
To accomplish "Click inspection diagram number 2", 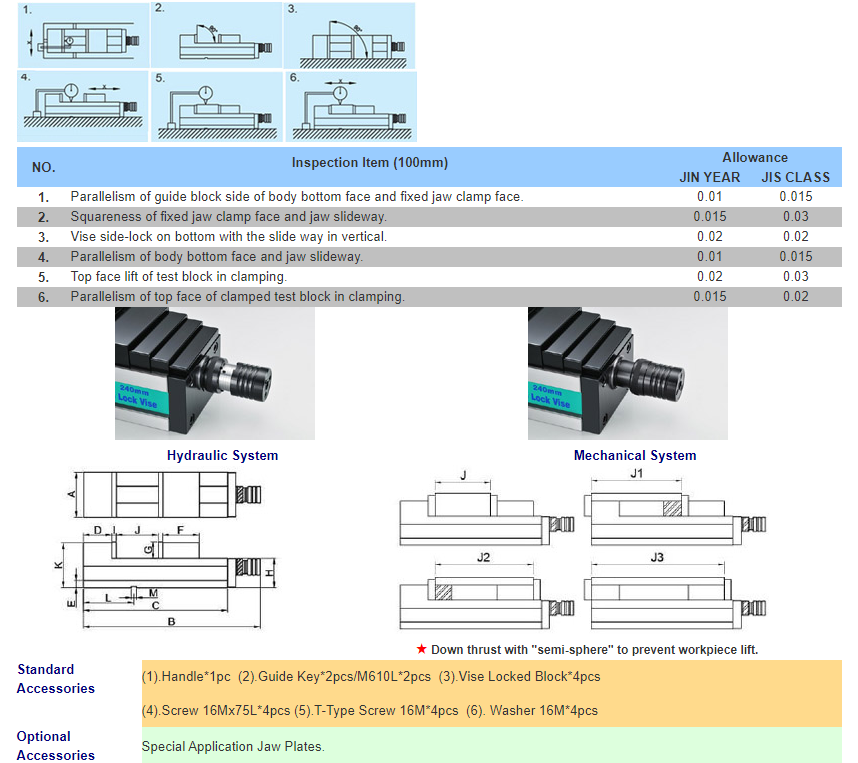I will coord(217,35).
